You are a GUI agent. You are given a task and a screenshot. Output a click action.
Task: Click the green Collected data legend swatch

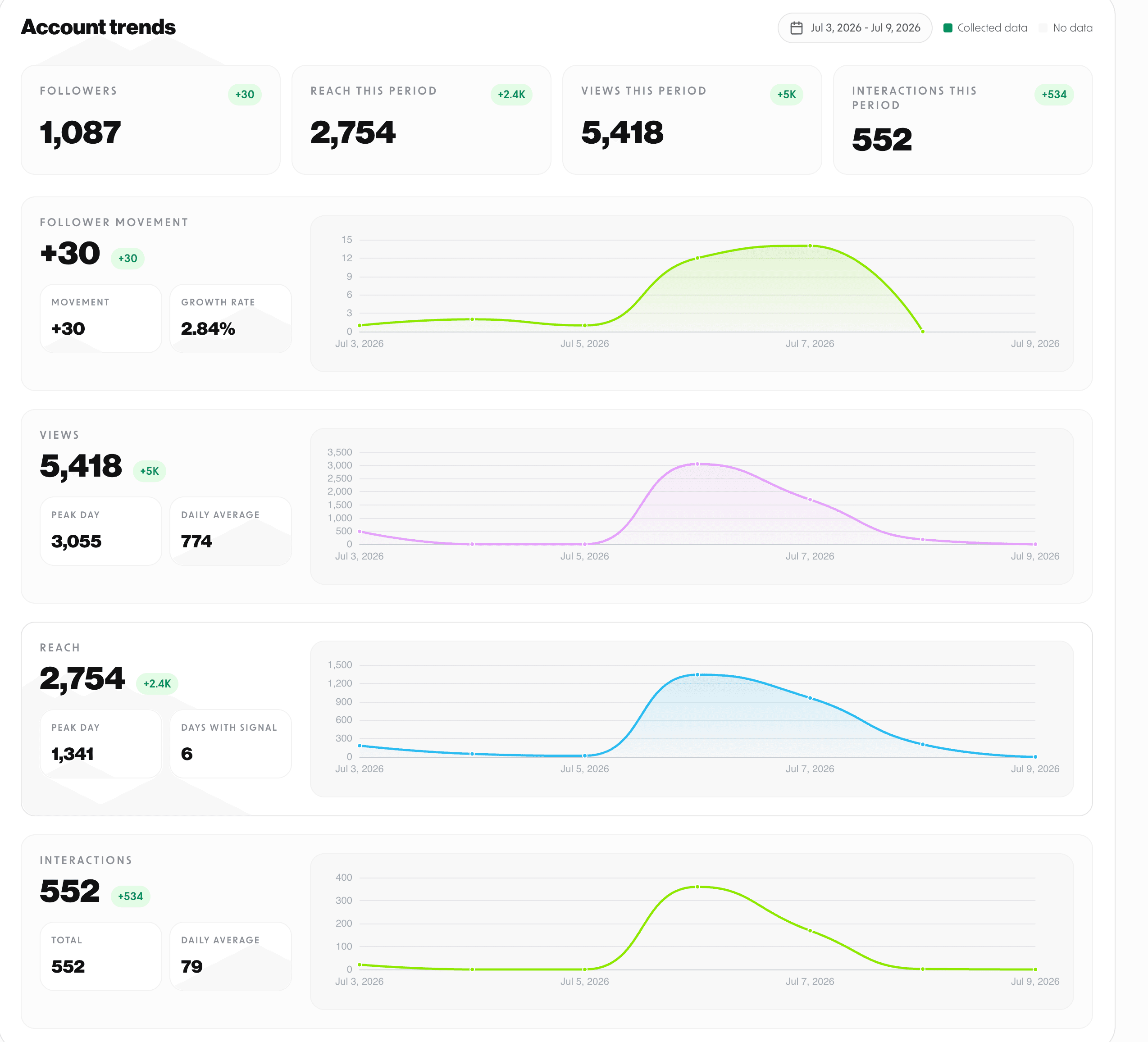[948, 28]
